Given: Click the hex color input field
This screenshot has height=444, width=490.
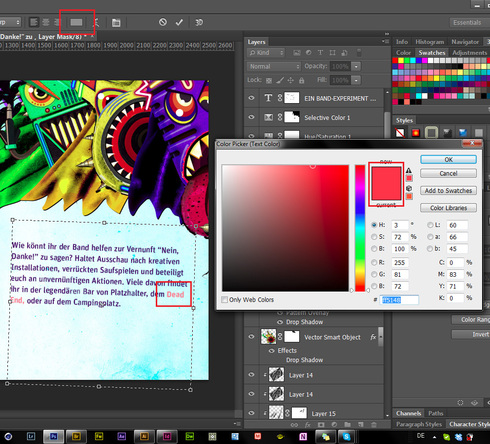Looking at the screenshot, I should coord(400,300).
